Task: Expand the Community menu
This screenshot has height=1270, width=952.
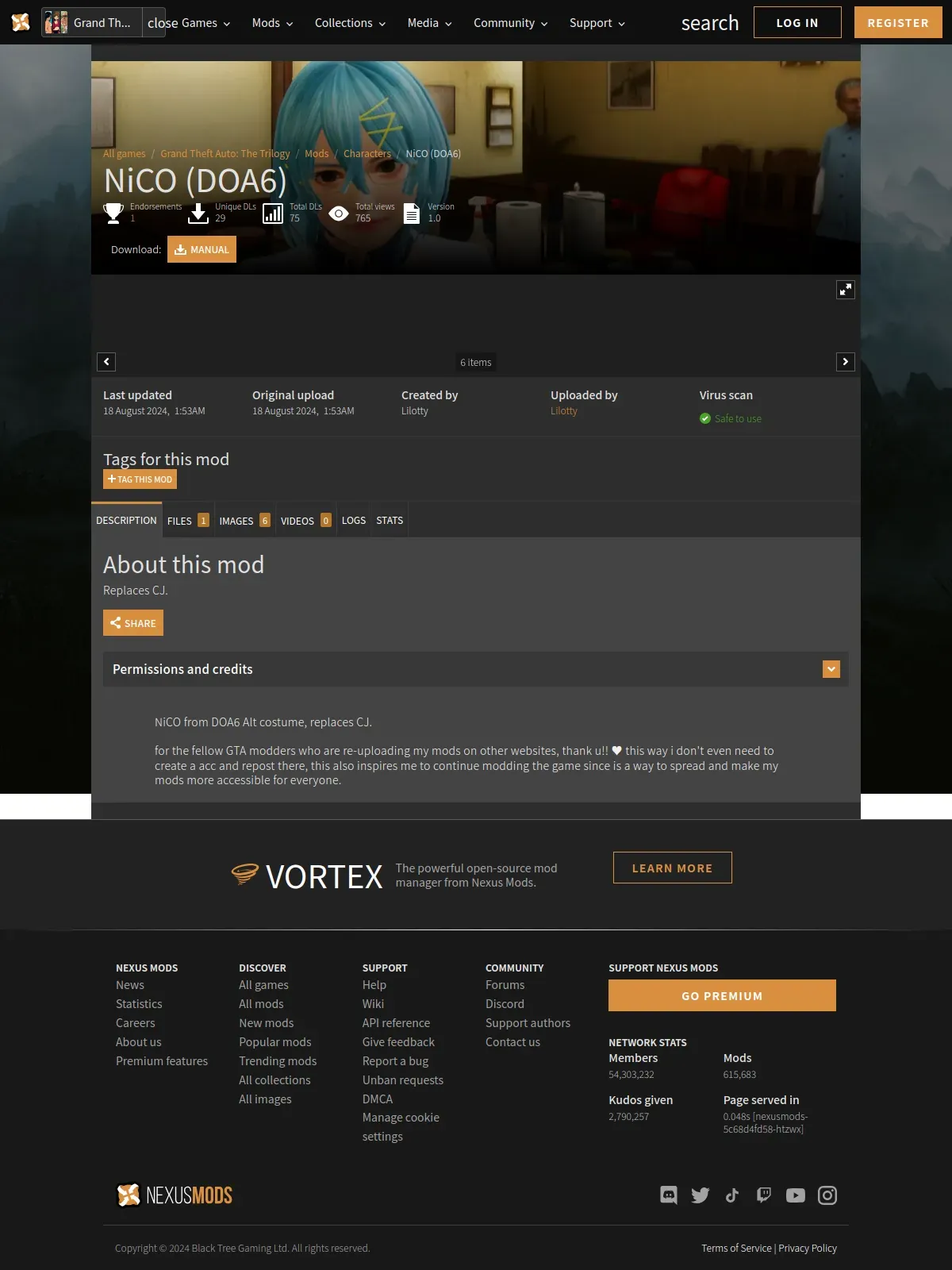Action: coord(510,23)
